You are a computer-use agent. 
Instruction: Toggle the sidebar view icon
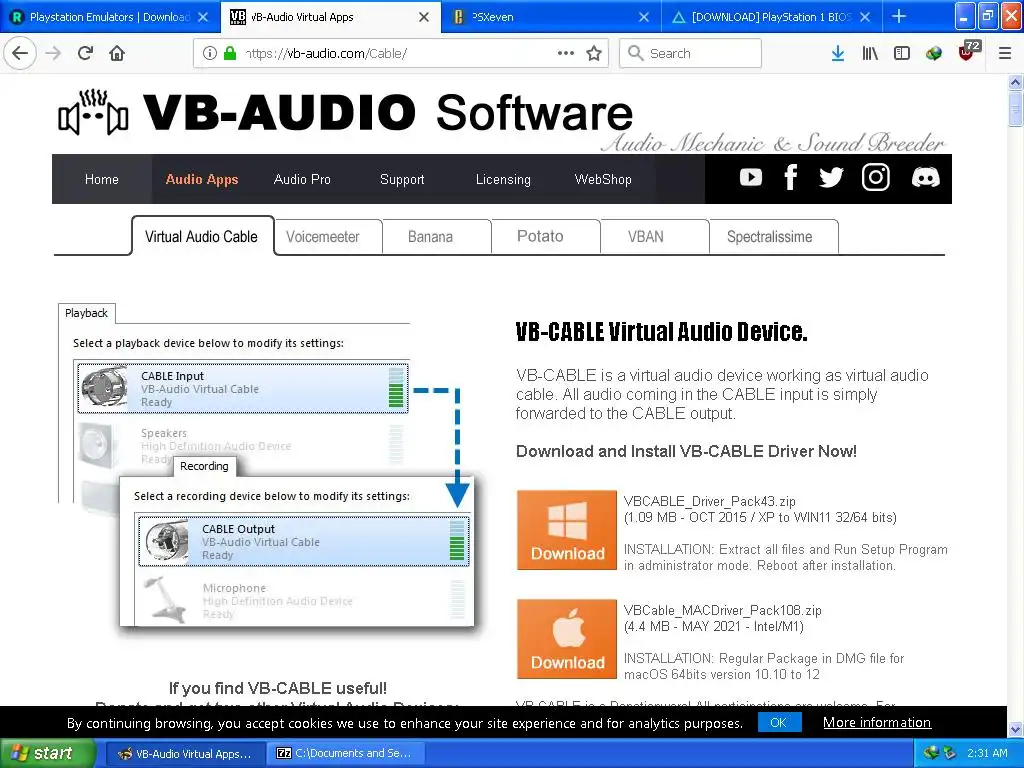click(902, 54)
